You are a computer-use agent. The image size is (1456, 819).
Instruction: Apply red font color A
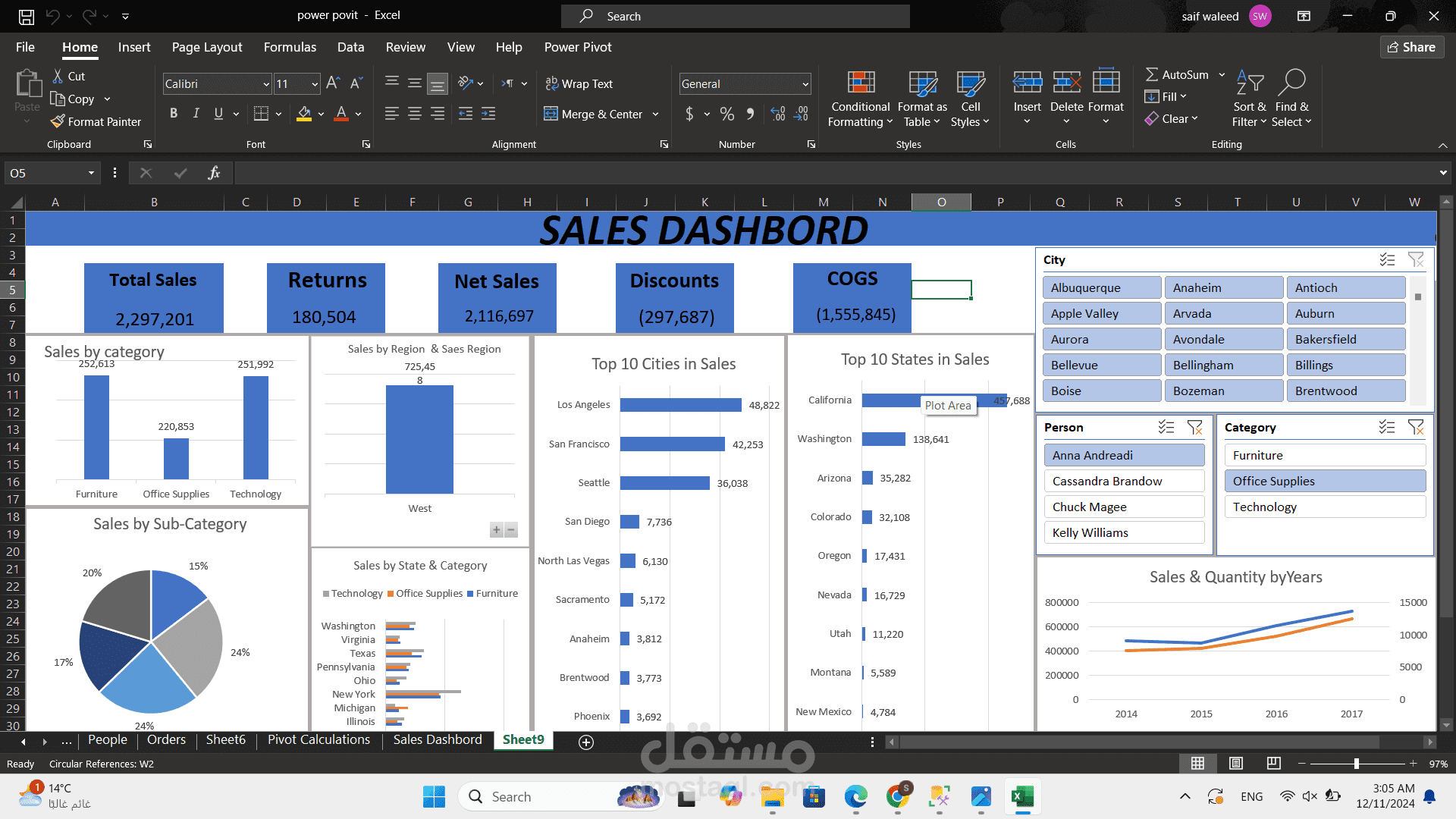coord(341,114)
